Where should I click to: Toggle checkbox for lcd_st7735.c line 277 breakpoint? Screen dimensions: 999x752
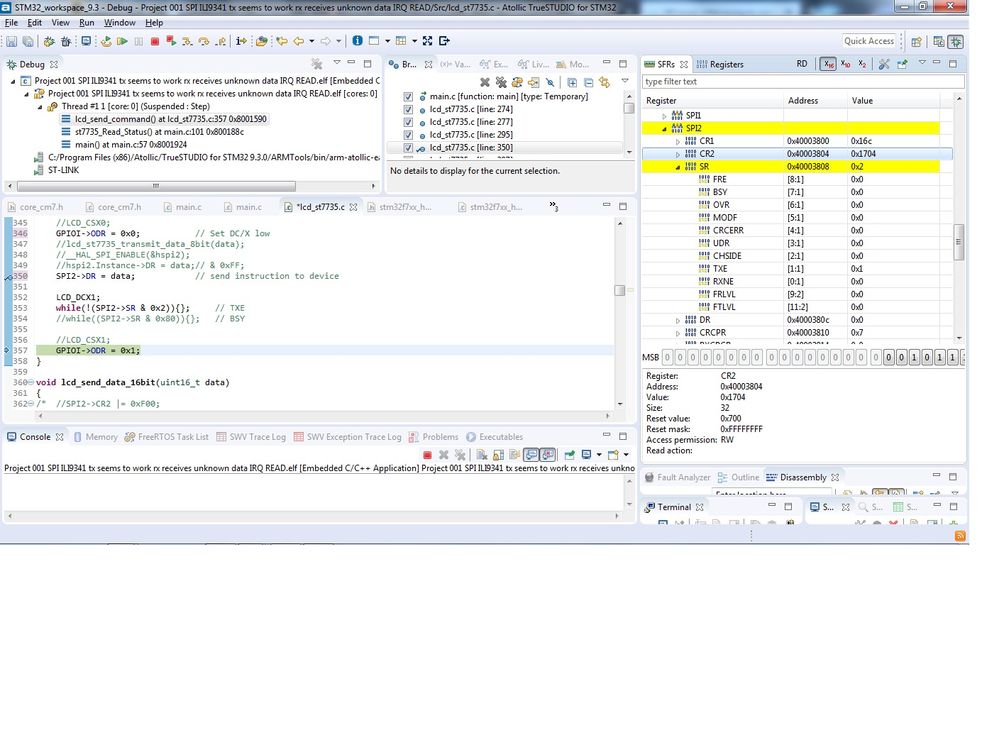pos(408,122)
